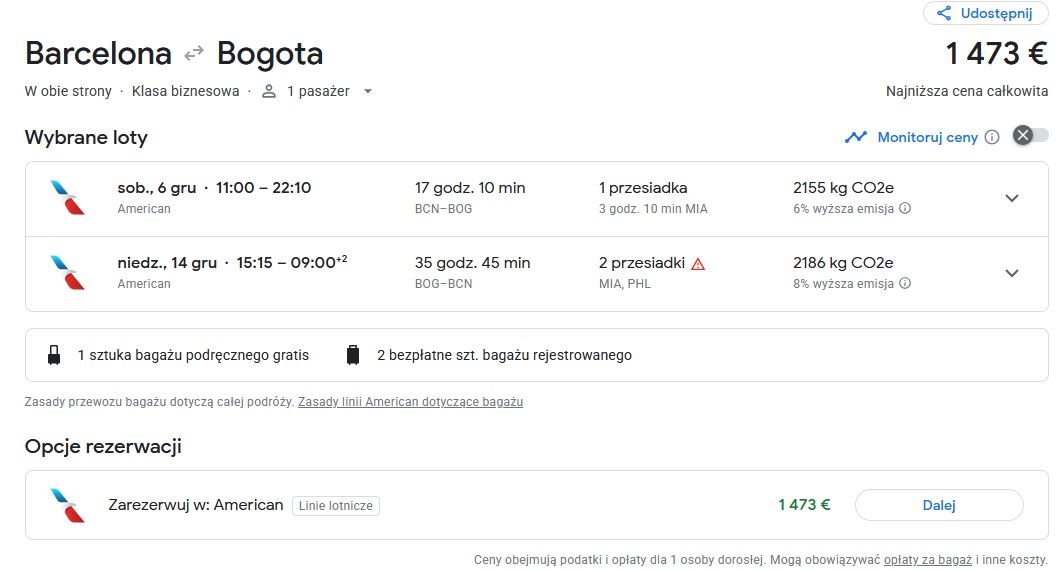The image size is (1063, 570).
Task: Click the red warning triangle by 2 przesiadki
Action: click(x=698, y=264)
